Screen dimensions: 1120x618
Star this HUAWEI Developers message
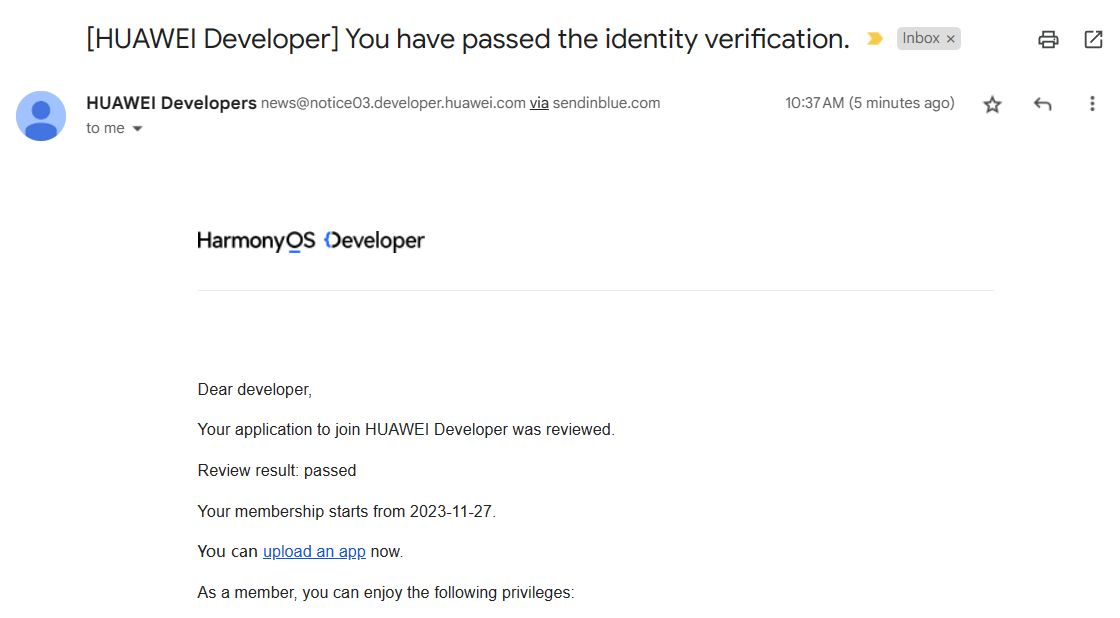tap(992, 105)
